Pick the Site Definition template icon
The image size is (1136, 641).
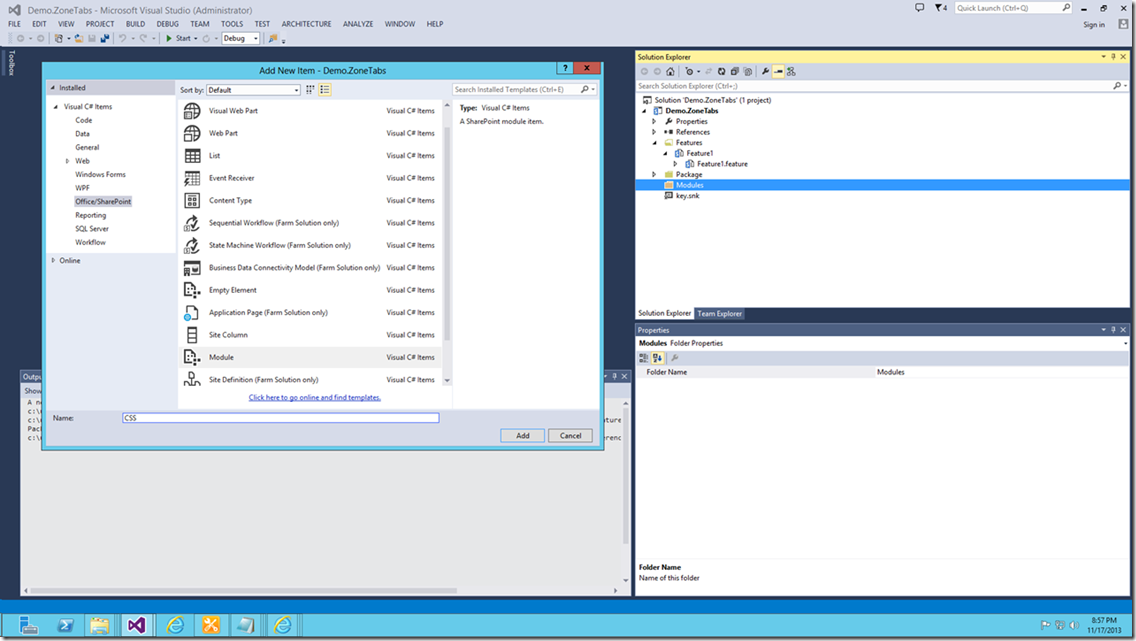click(x=192, y=379)
